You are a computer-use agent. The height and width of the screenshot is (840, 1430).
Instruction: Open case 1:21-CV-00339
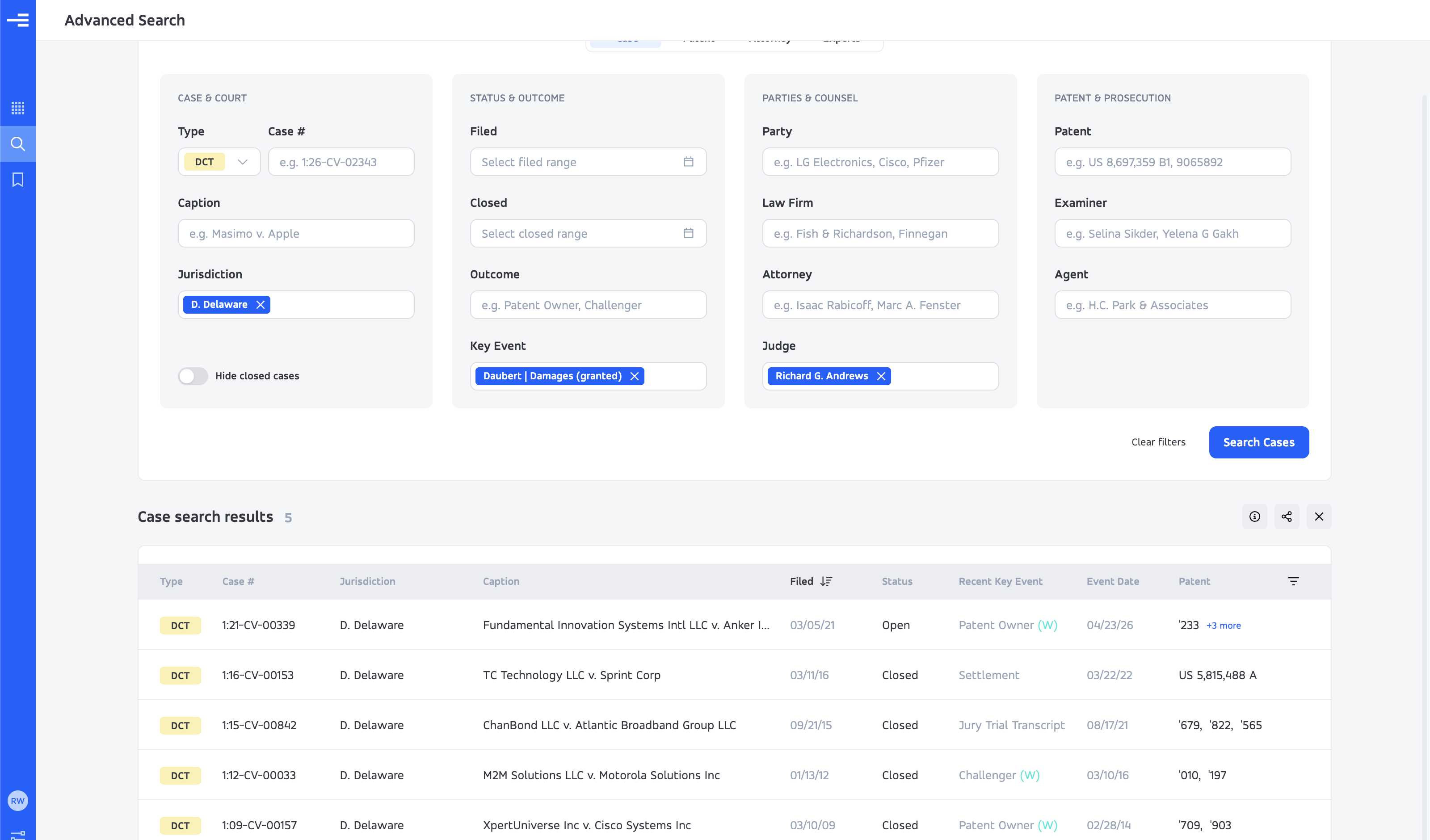[x=258, y=625]
